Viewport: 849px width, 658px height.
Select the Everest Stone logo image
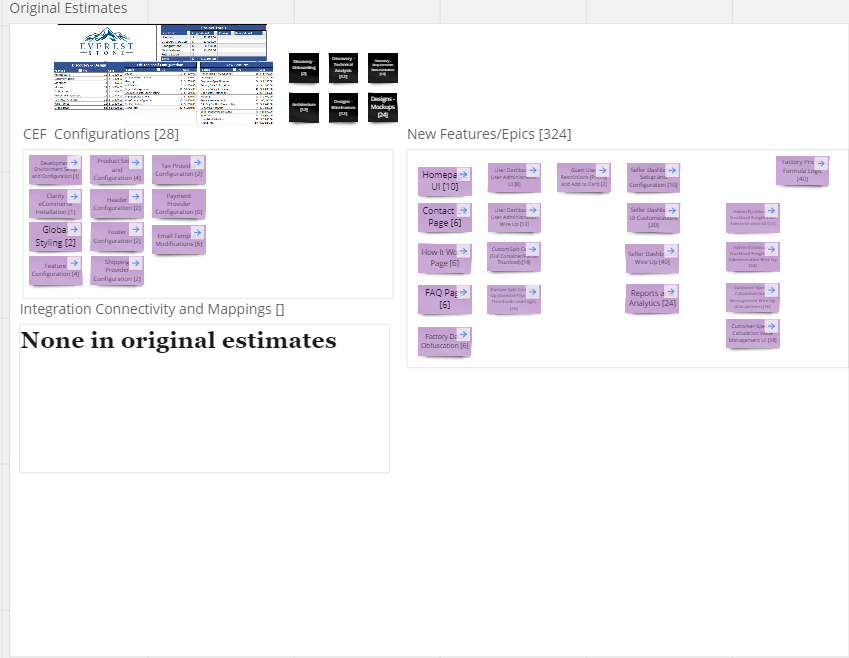coord(107,42)
